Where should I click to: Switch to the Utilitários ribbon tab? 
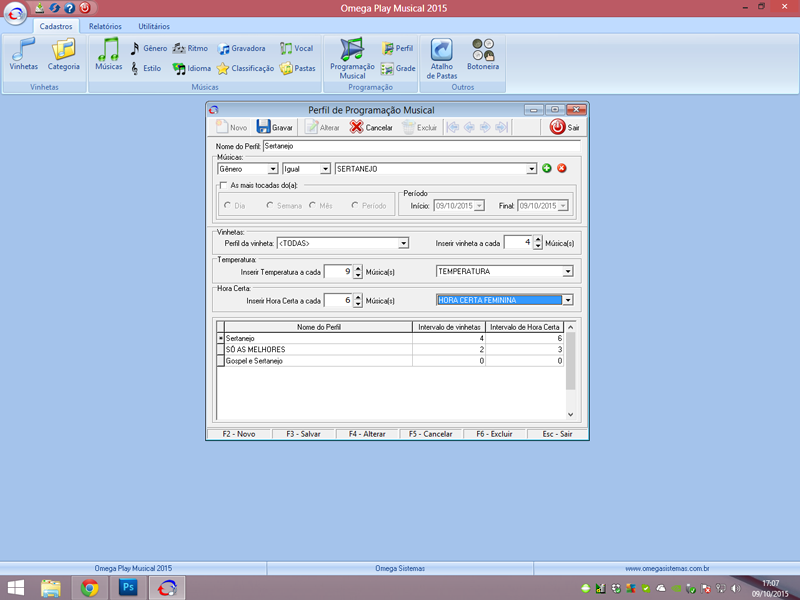point(154,26)
